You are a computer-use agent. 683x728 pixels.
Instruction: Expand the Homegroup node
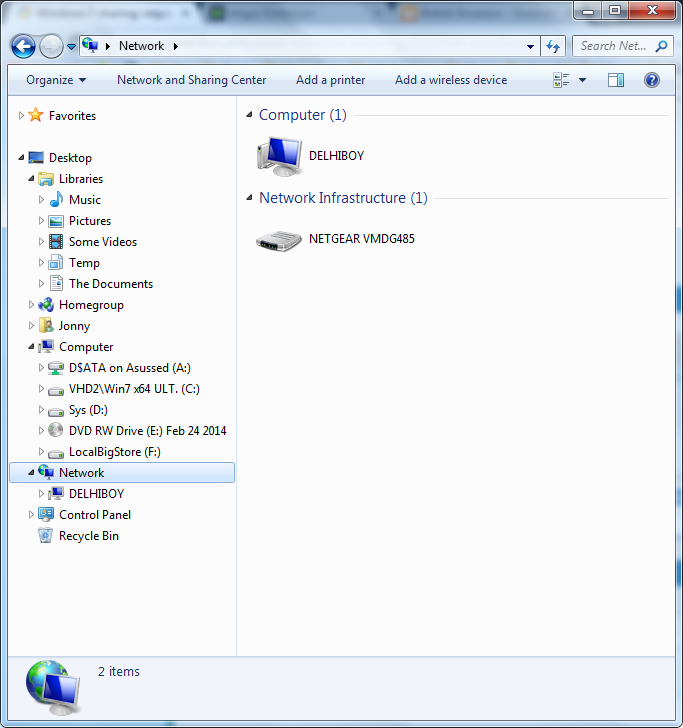pos(31,305)
